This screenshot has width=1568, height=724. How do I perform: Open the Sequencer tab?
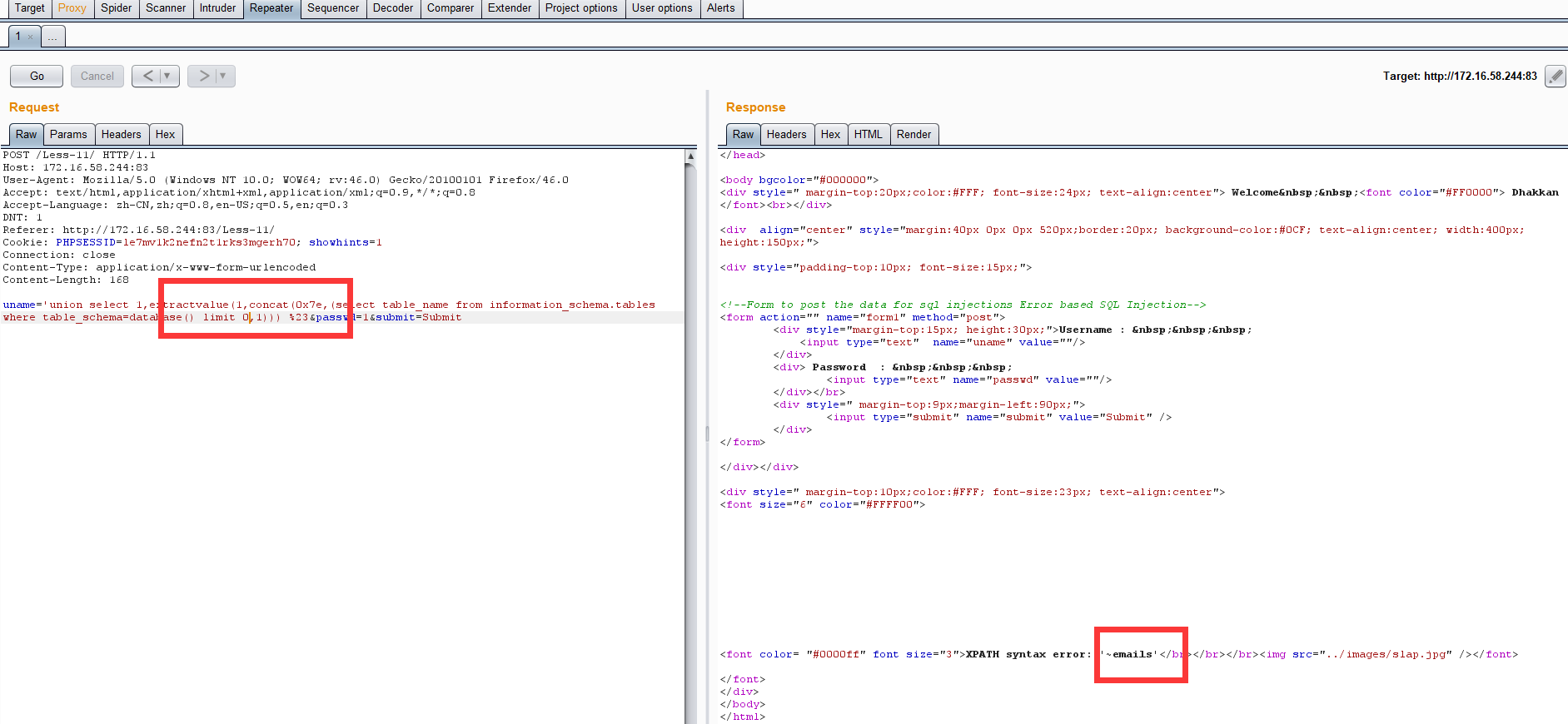[333, 8]
